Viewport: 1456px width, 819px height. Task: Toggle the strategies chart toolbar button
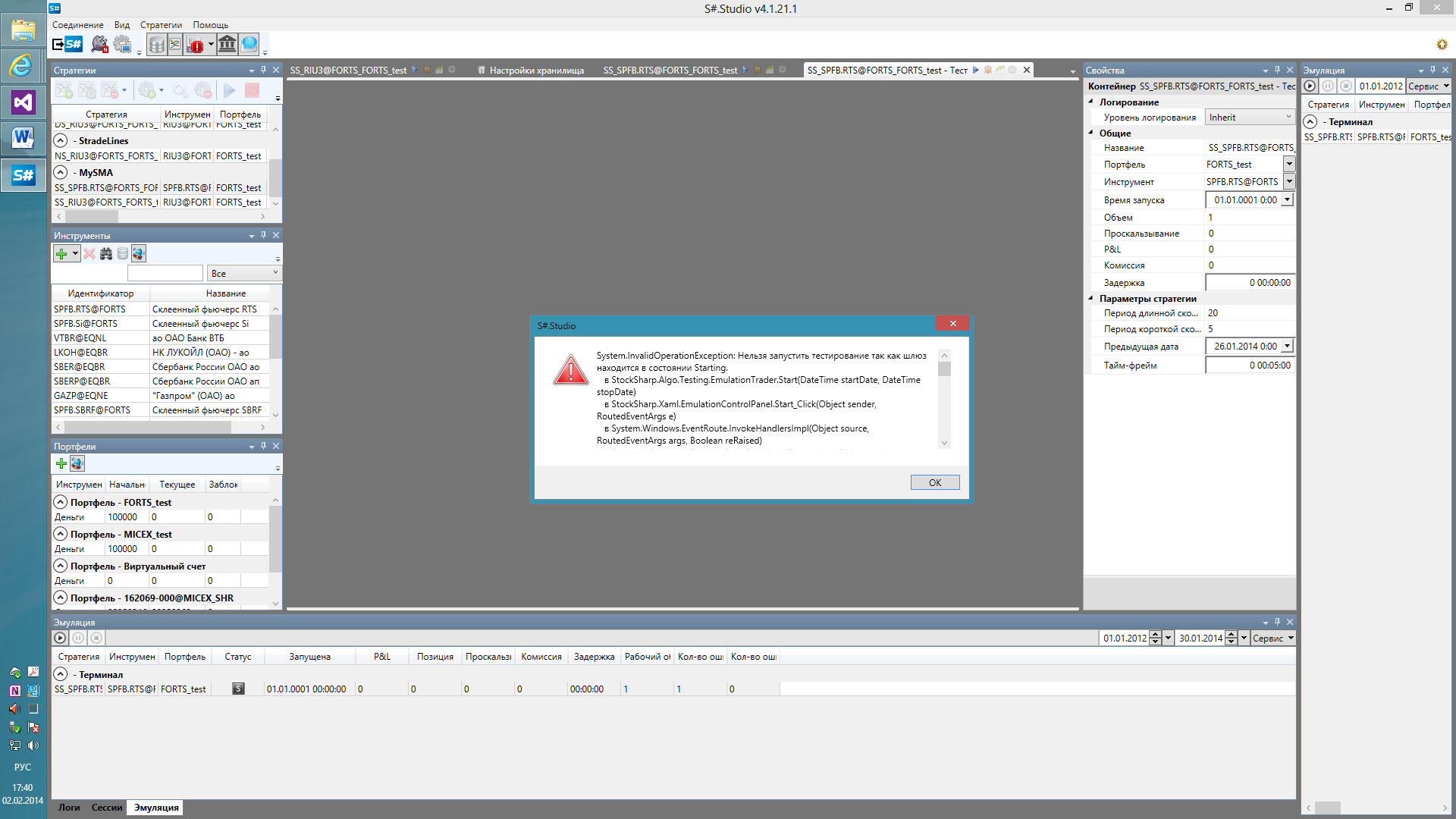pos(175,45)
